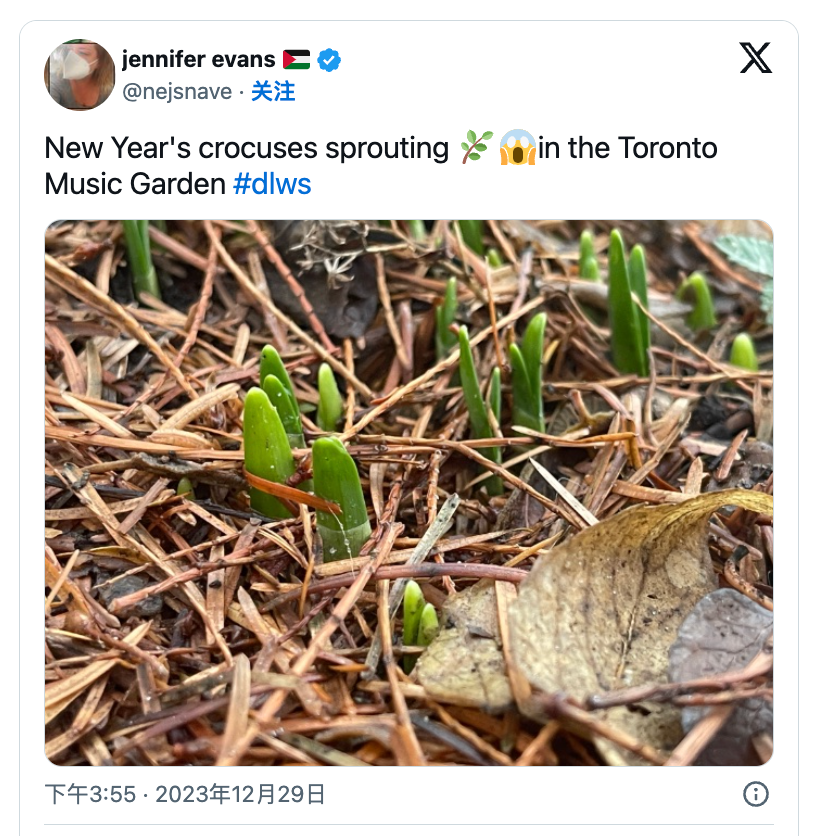The height and width of the screenshot is (836, 818).
Task: Visit the @nejsnave handle profile
Action: click(177, 92)
